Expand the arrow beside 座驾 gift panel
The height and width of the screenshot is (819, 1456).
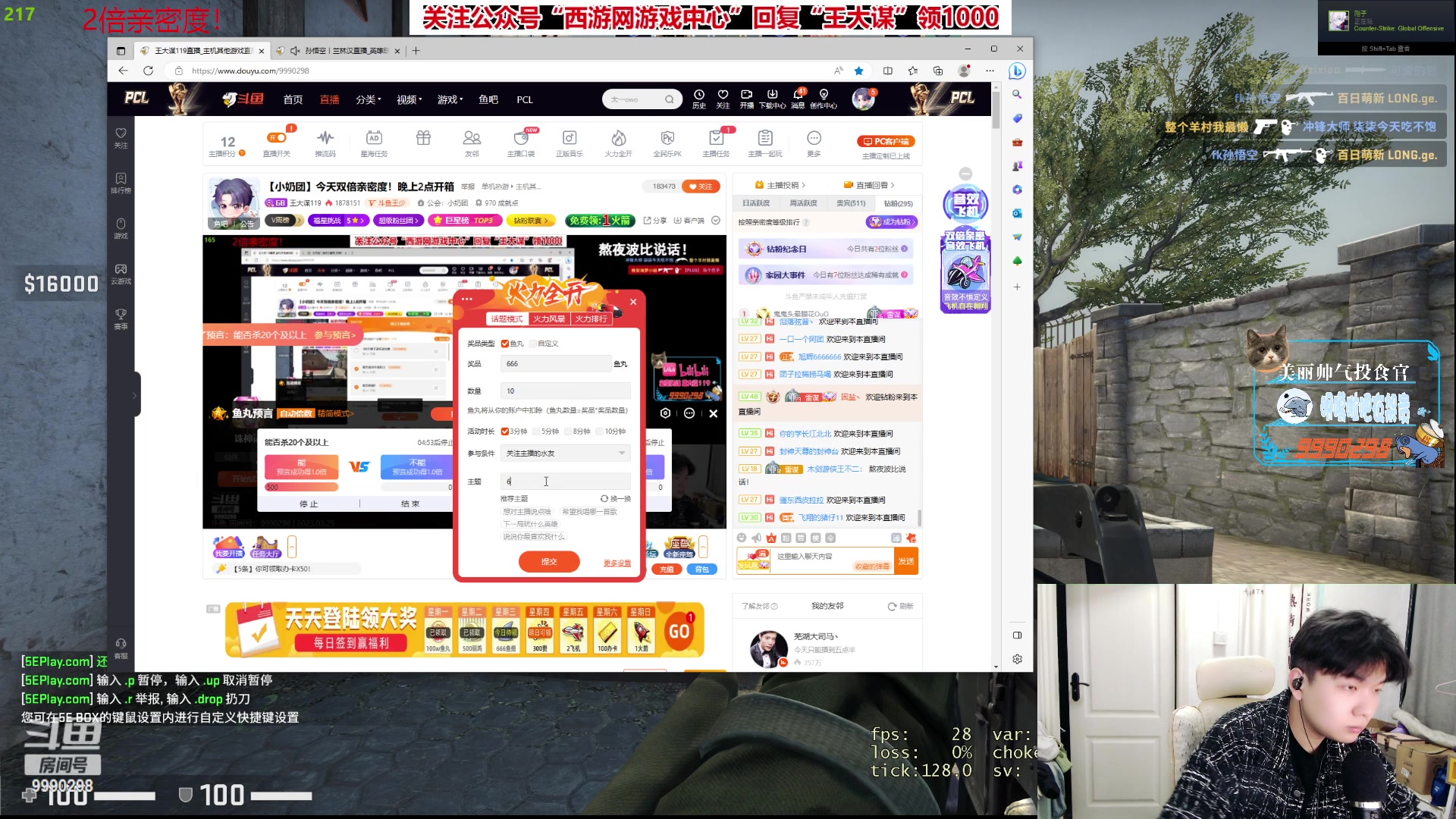tap(703, 546)
